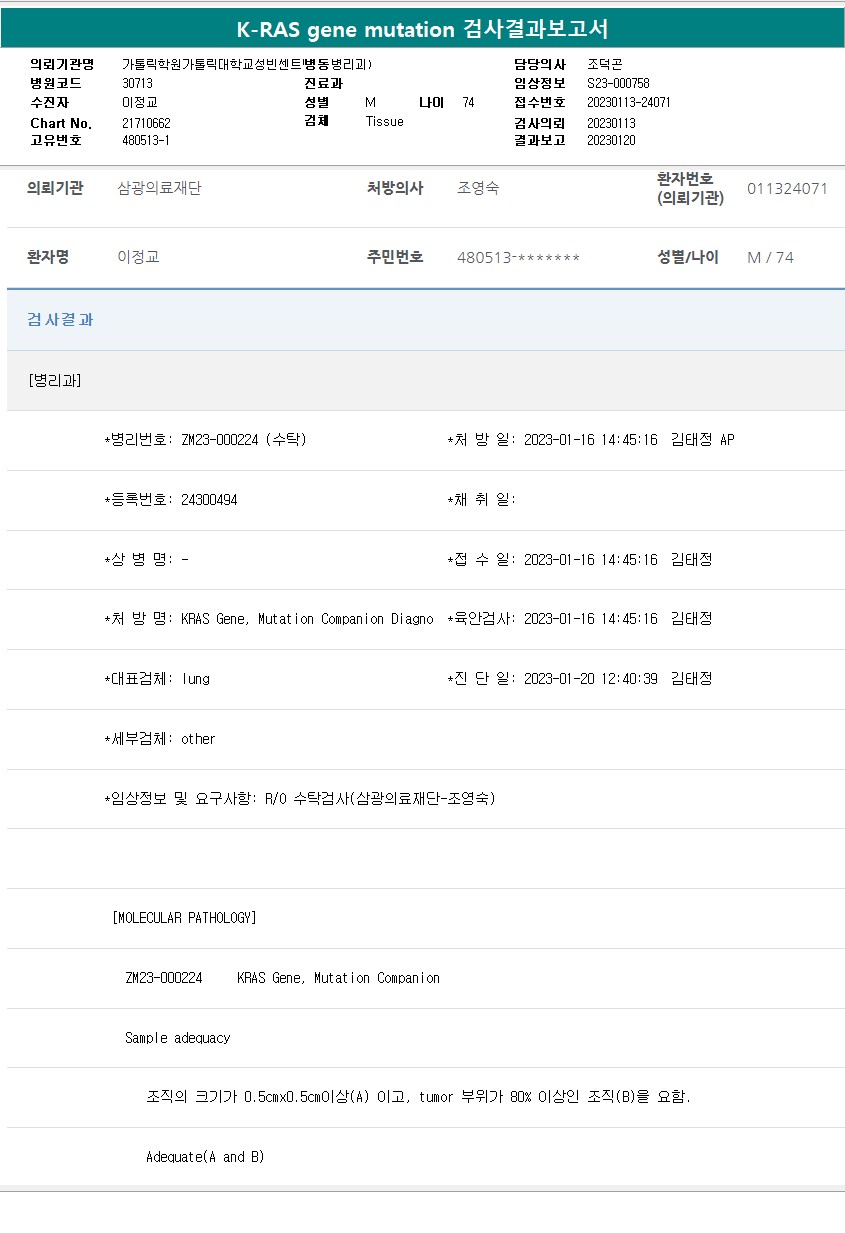Screen dimensions: 845x1233
Task: Select hospital code value 30713
Action: click(x=137, y=84)
